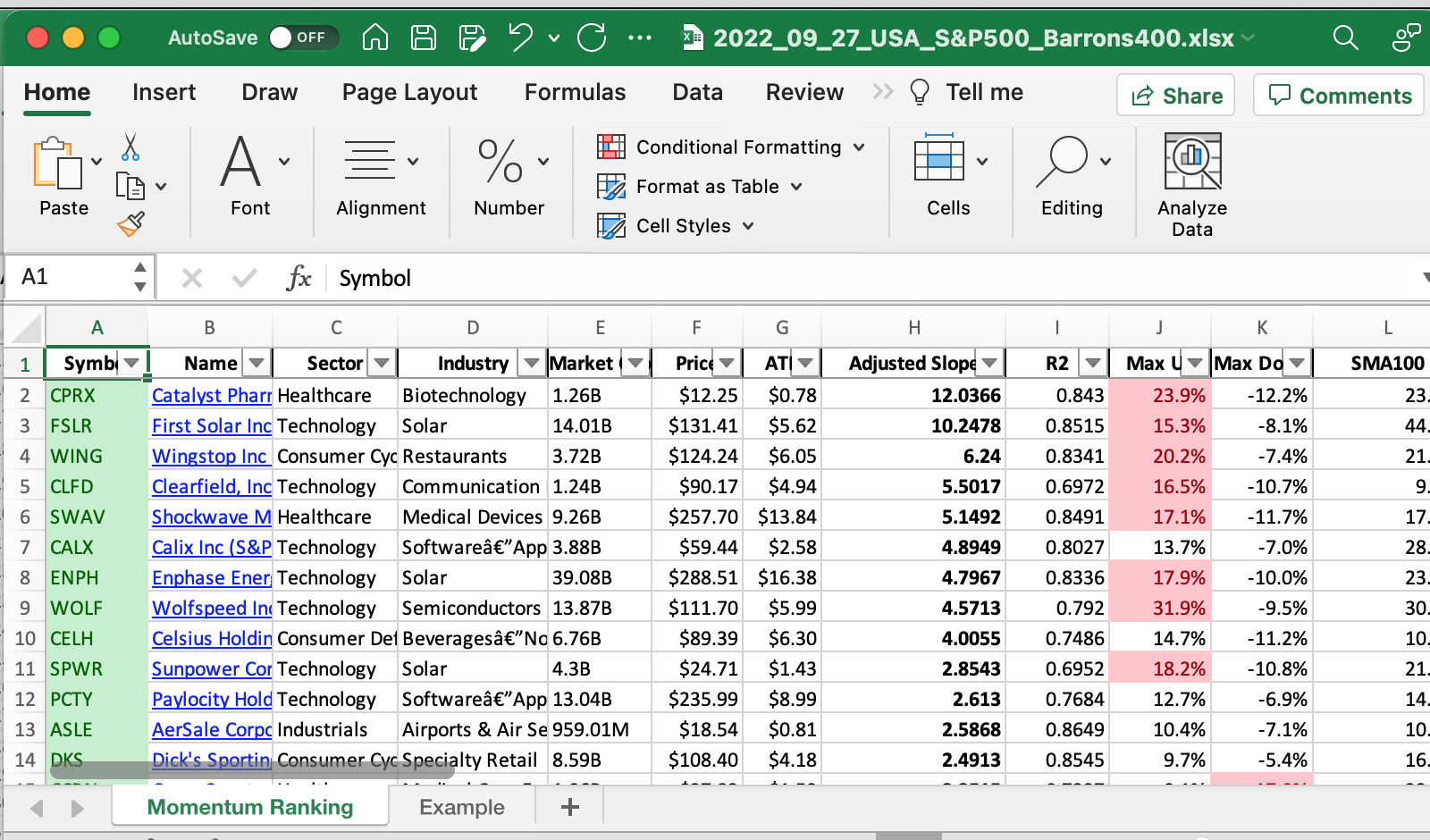The height and width of the screenshot is (840, 1430).
Task: Click the insert function fx icon
Action: pyautogui.click(x=299, y=278)
